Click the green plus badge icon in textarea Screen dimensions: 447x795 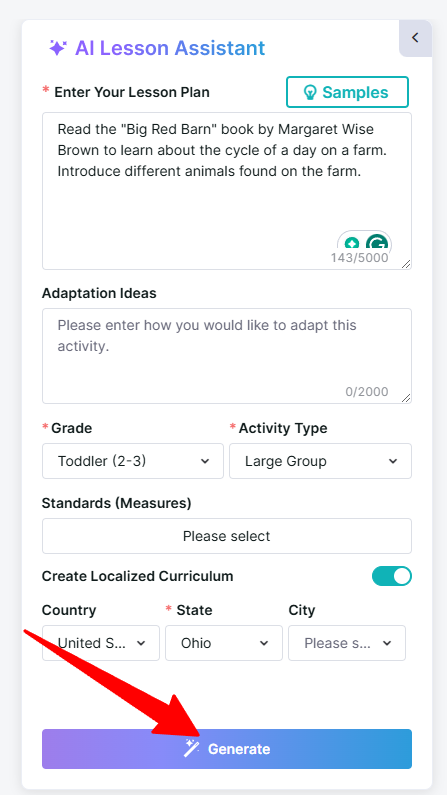[352, 244]
